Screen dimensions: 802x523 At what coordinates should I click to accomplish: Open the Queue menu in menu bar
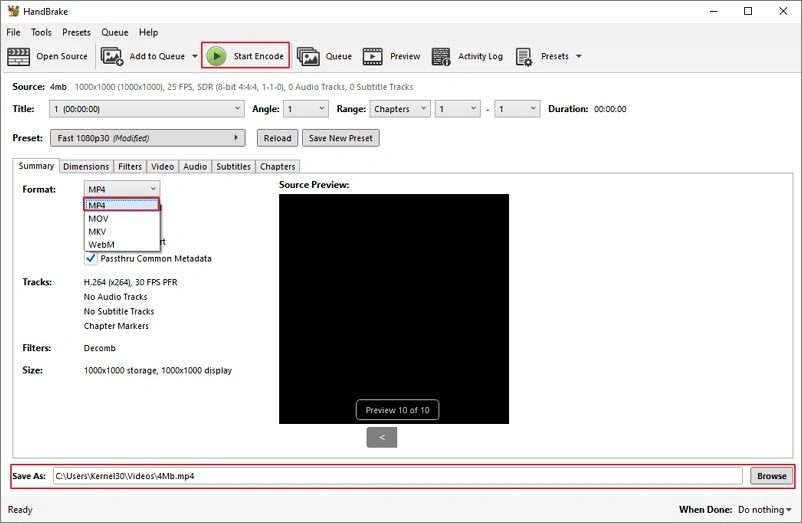coord(115,32)
